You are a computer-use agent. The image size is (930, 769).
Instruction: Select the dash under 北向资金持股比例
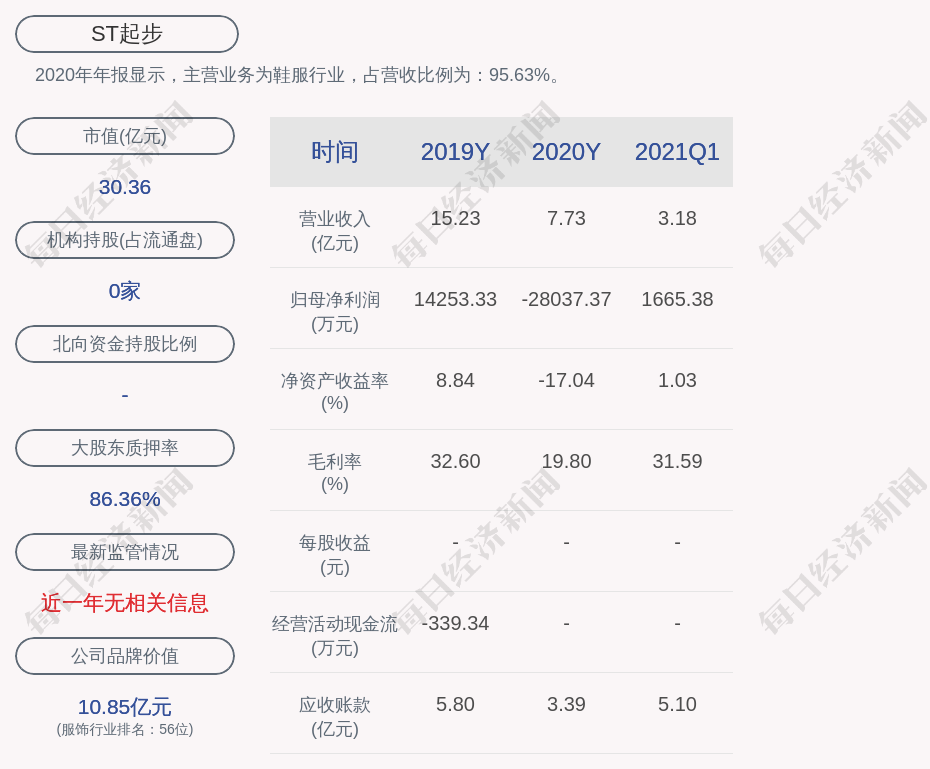(125, 395)
